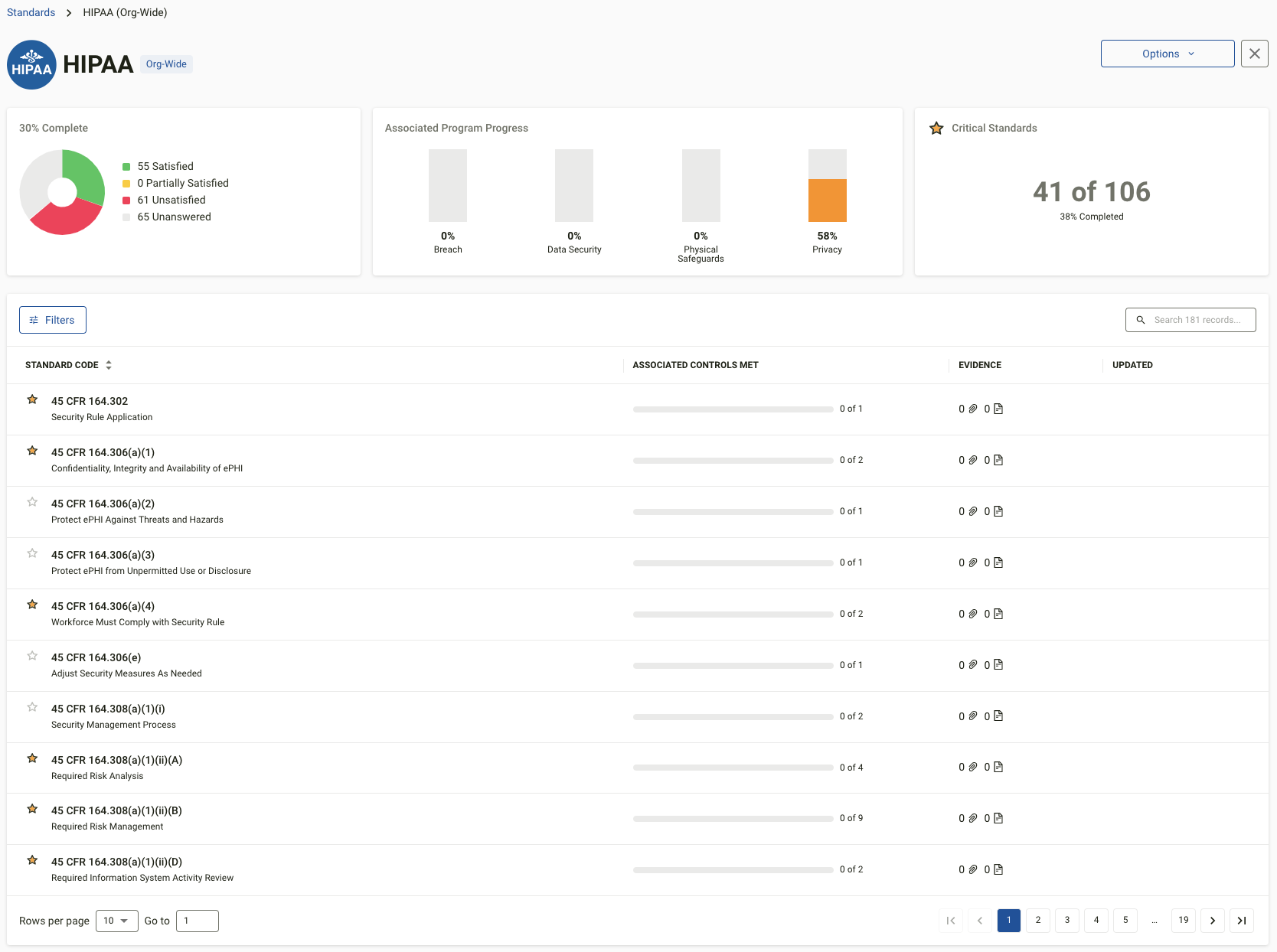This screenshot has height=952, width=1277.
Task: Open 45 CFR 164.302 Security Rule Application
Action: (90, 401)
